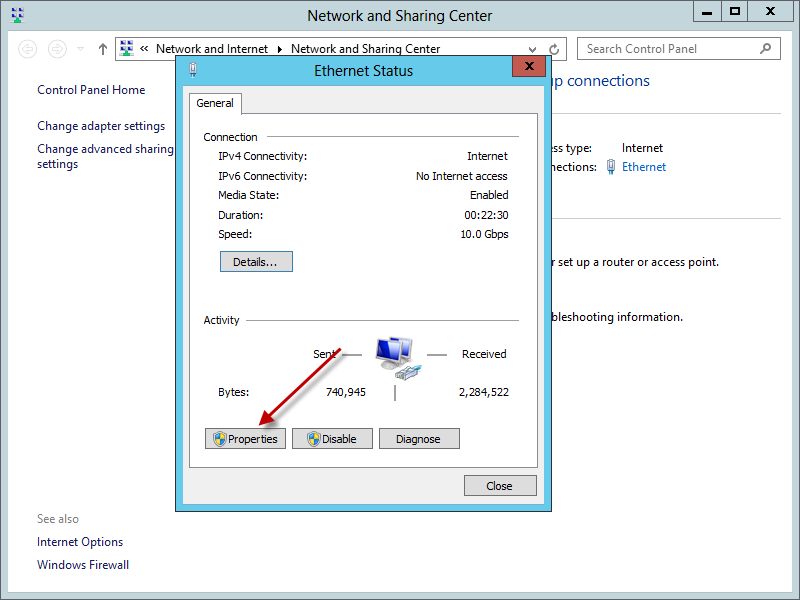Click the magnifier icon in search box
800x600 pixels.
tap(766, 48)
